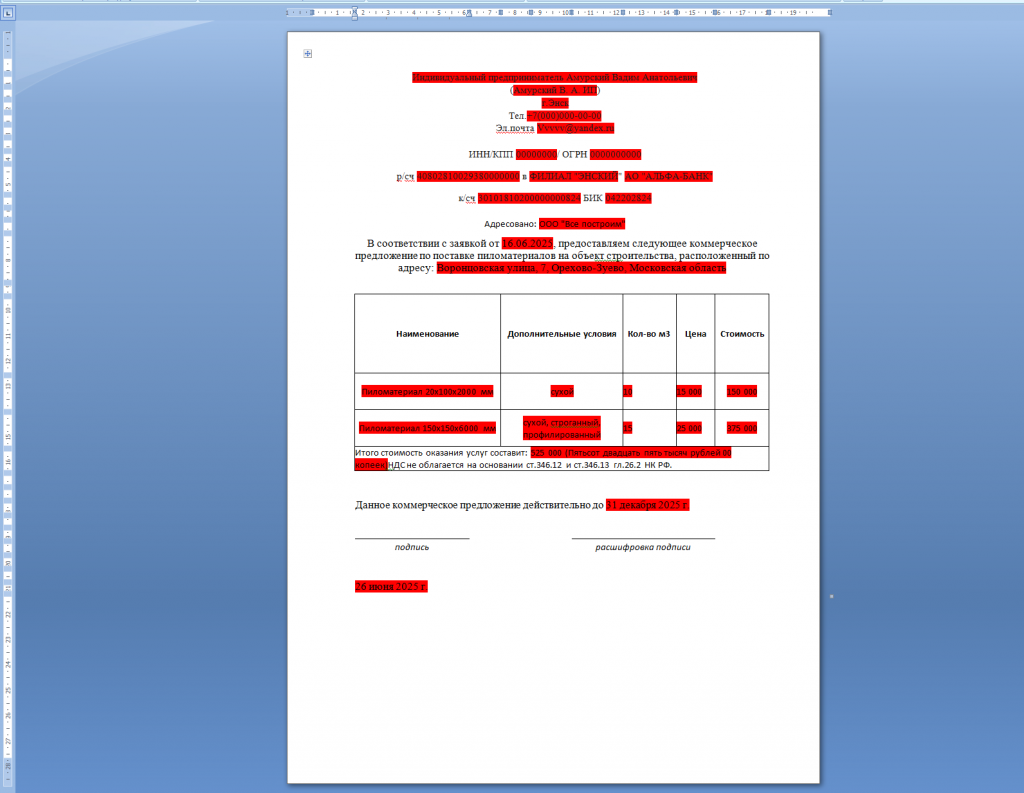Click the ИНН value 00000000
The height and width of the screenshot is (793, 1024).
536,154
